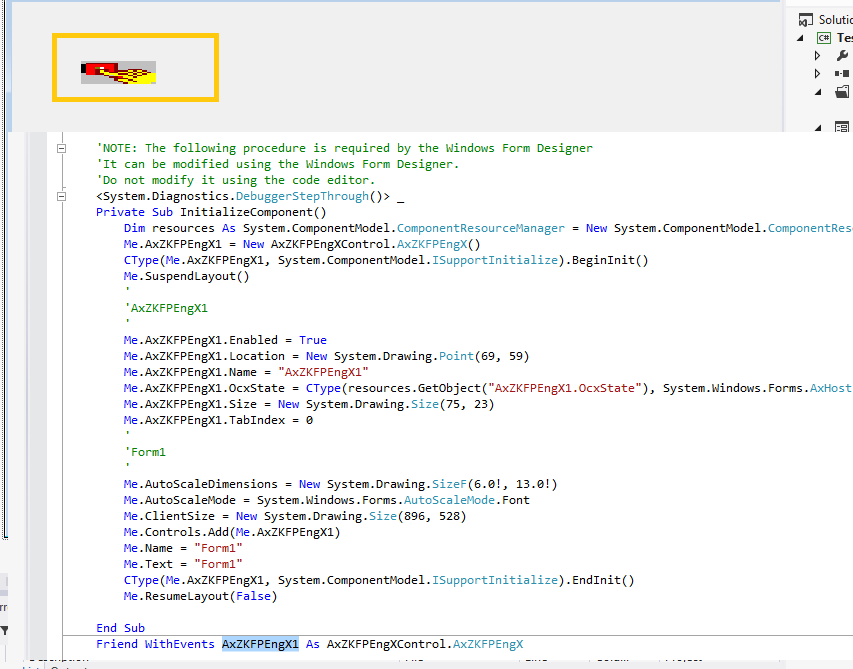Click 'AutoScaleMode.Font' text

pyautogui.click(x=467, y=500)
